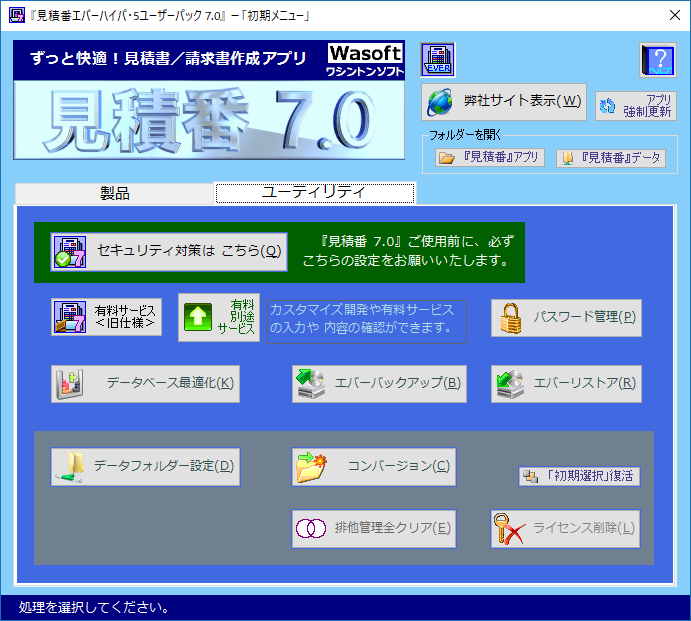Viewport: 691px width, 621px height.
Task: Switch to the 製品 tab
Action: pyautogui.click(x=115, y=193)
